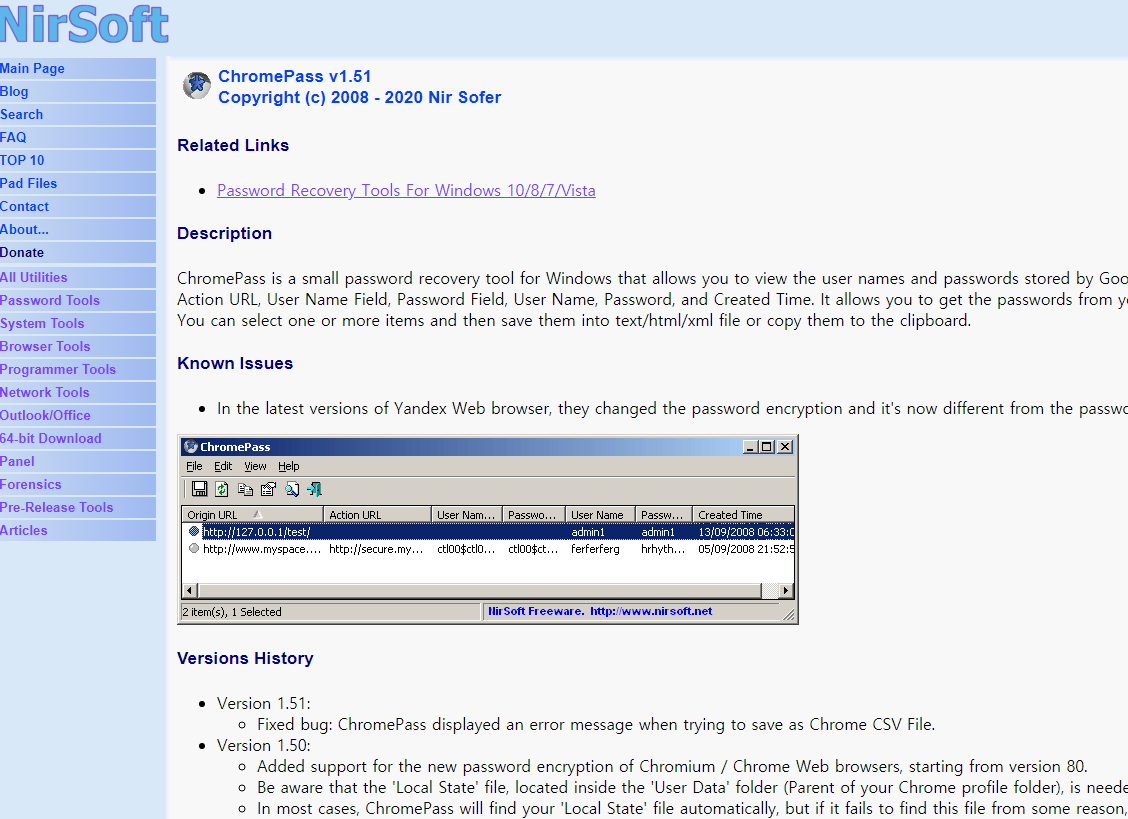The image size is (1128, 819).
Task: Click the ChromePass star icon beside the title
Action: point(196,86)
